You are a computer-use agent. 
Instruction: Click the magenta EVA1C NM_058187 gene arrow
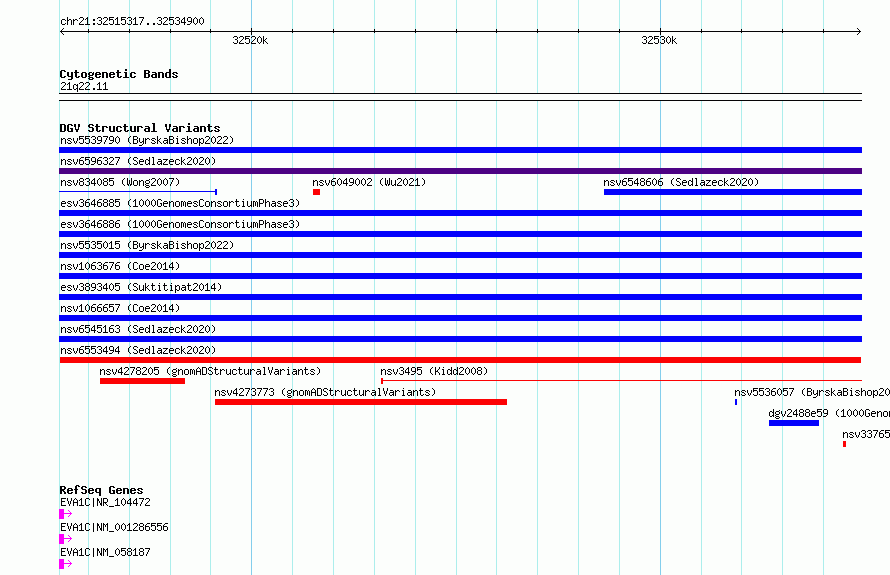click(x=66, y=564)
